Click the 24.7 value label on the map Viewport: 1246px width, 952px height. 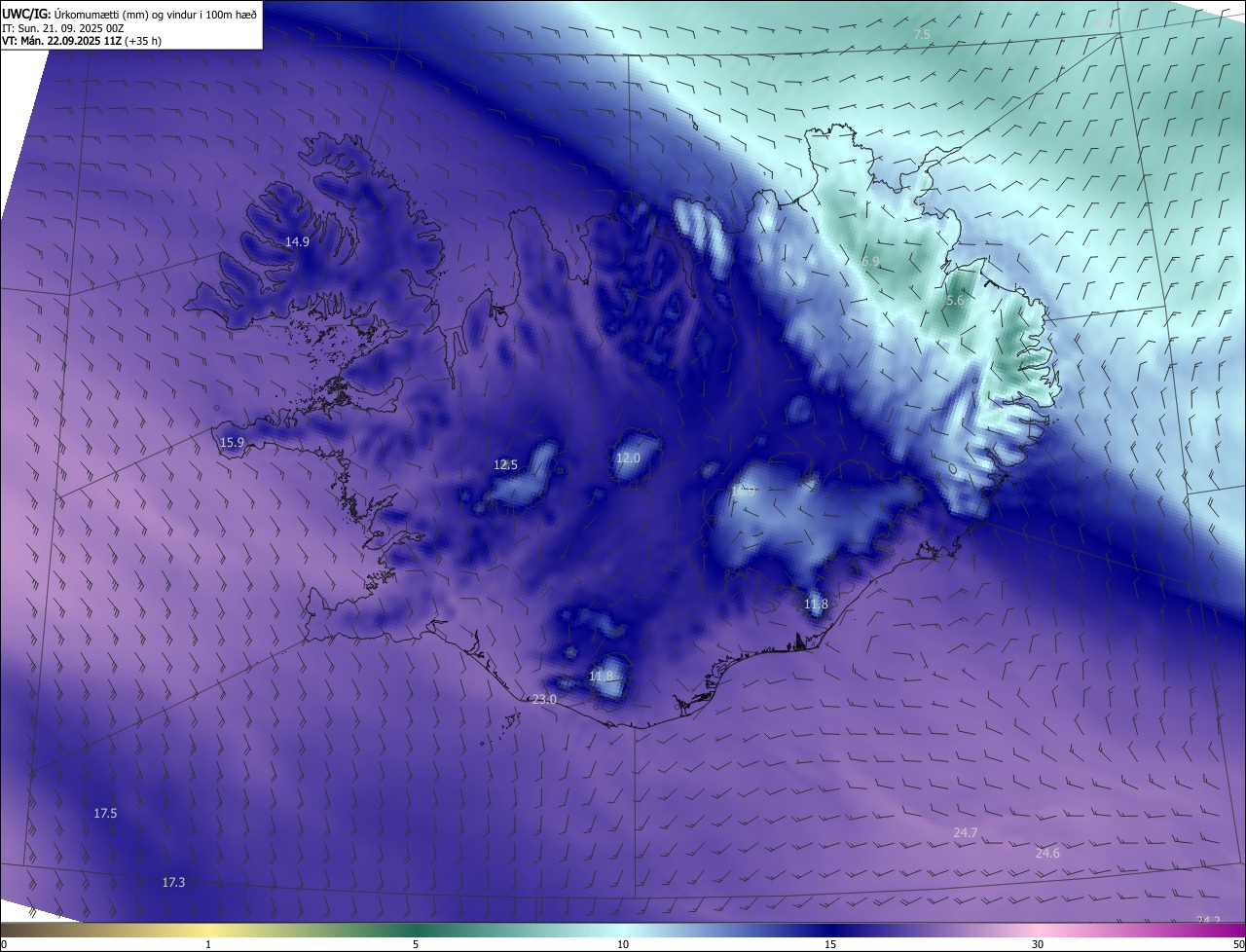(965, 832)
